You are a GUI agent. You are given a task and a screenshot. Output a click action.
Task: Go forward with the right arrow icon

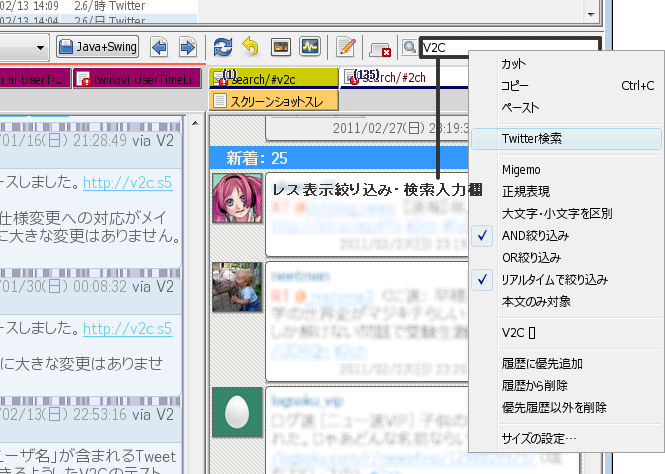(x=186, y=47)
